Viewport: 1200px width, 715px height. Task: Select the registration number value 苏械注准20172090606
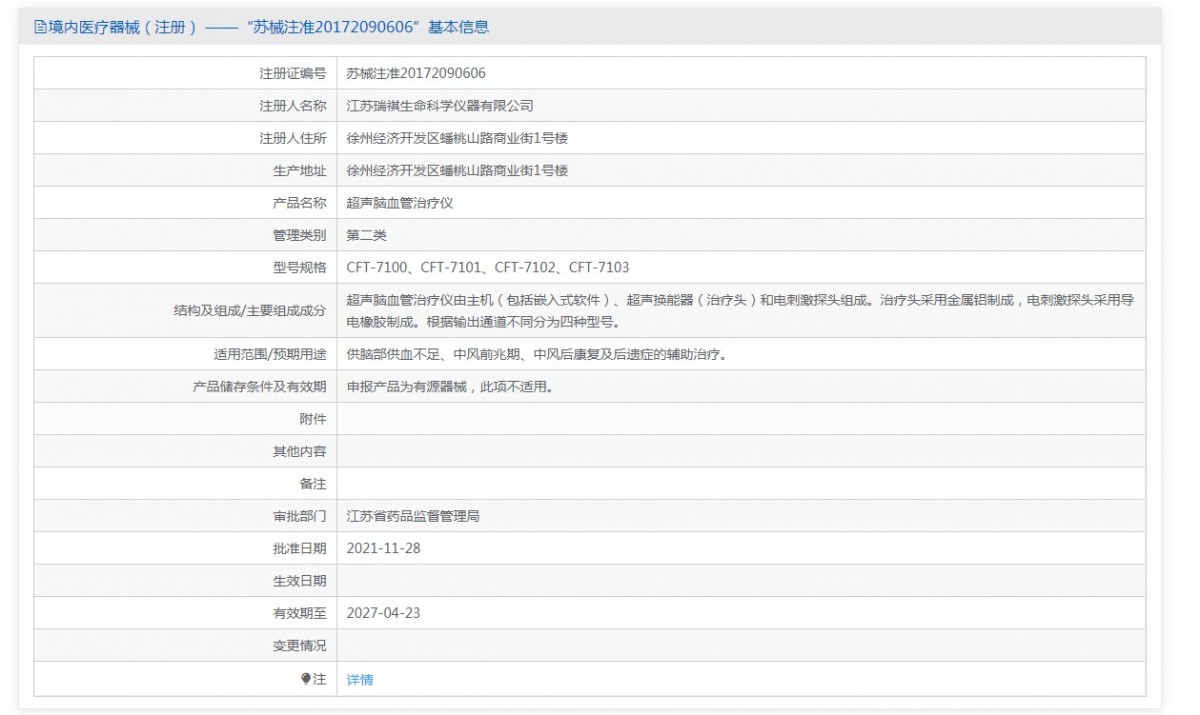click(x=415, y=73)
